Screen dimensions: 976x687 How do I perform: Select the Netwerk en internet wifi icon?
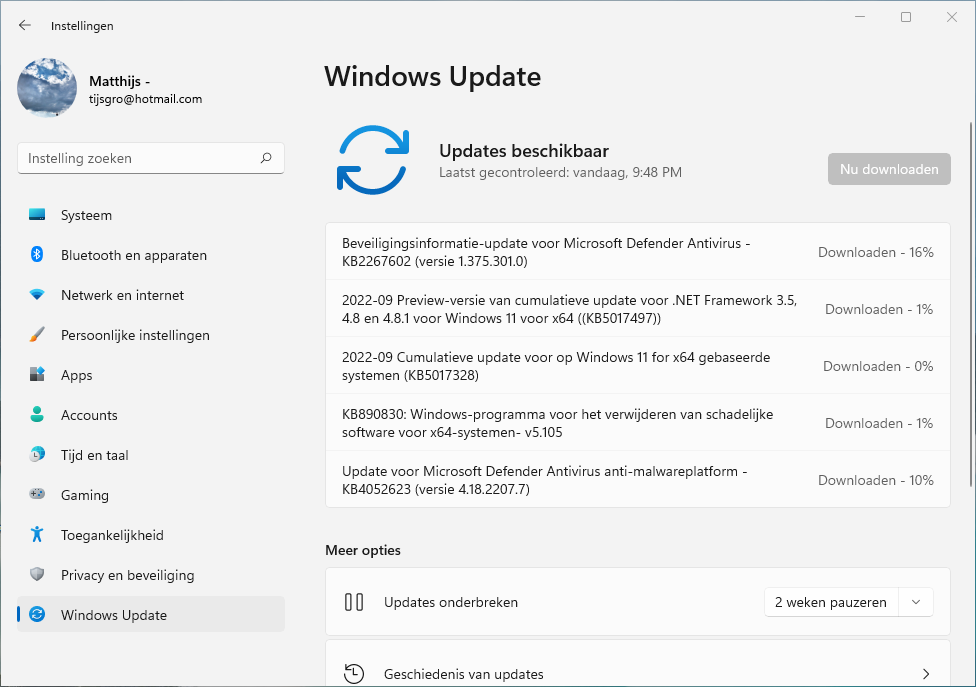pyautogui.click(x=37, y=295)
